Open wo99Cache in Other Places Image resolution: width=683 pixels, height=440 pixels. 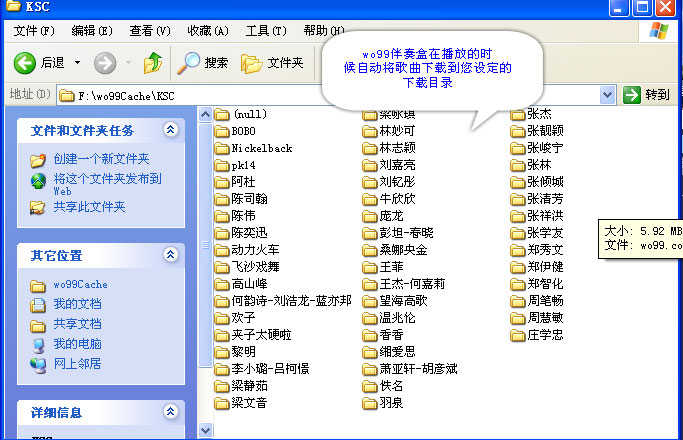point(80,284)
